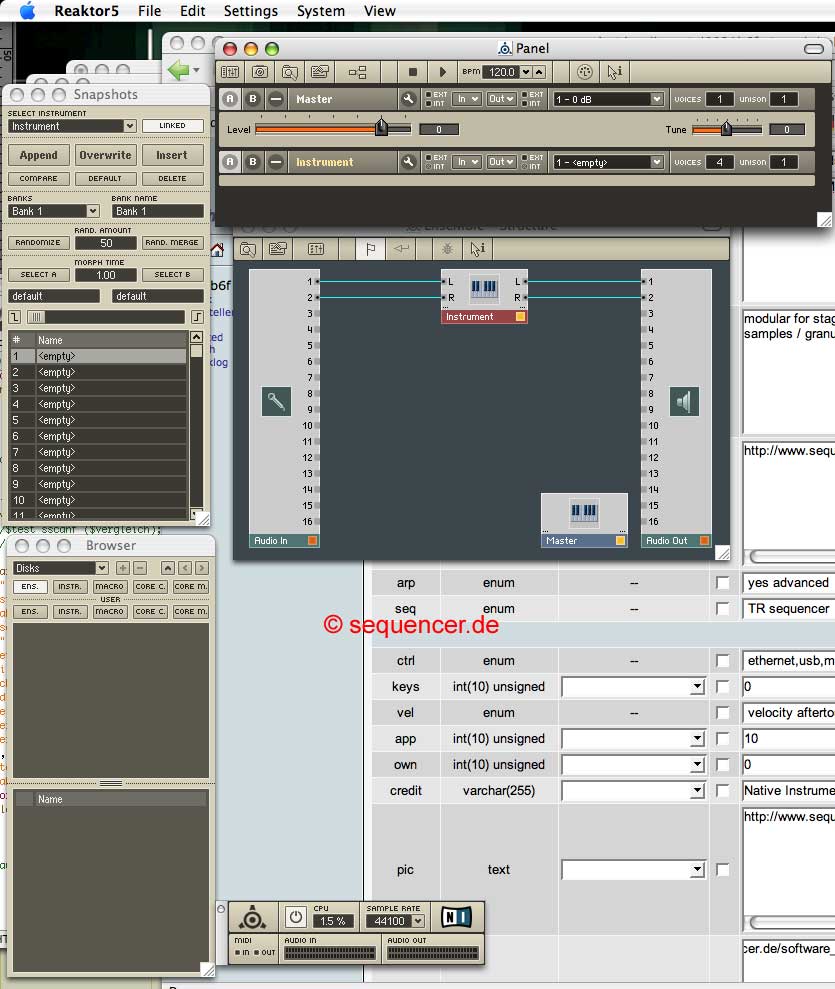Click the Master voices value field
This screenshot has height=989, width=835.
[x=719, y=99]
